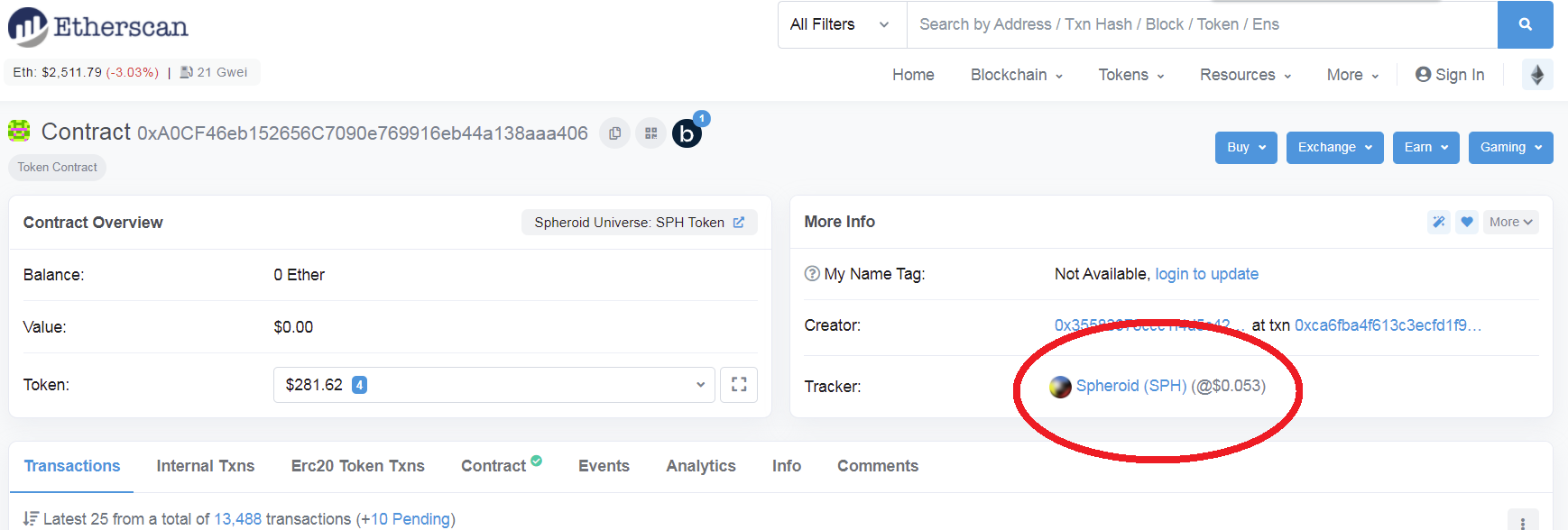Click the verified checkmark on Contract tab
The height and width of the screenshot is (530, 1568).
pos(537,461)
